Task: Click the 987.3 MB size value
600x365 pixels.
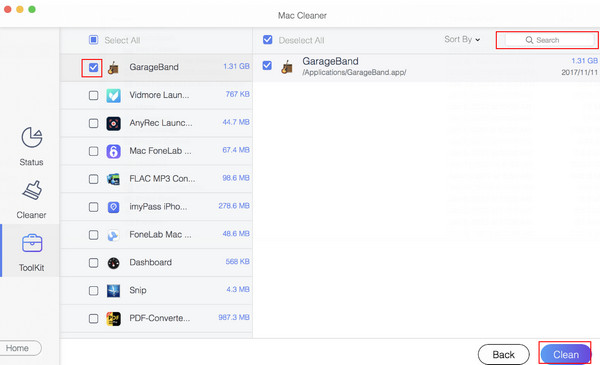Action: click(234, 317)
